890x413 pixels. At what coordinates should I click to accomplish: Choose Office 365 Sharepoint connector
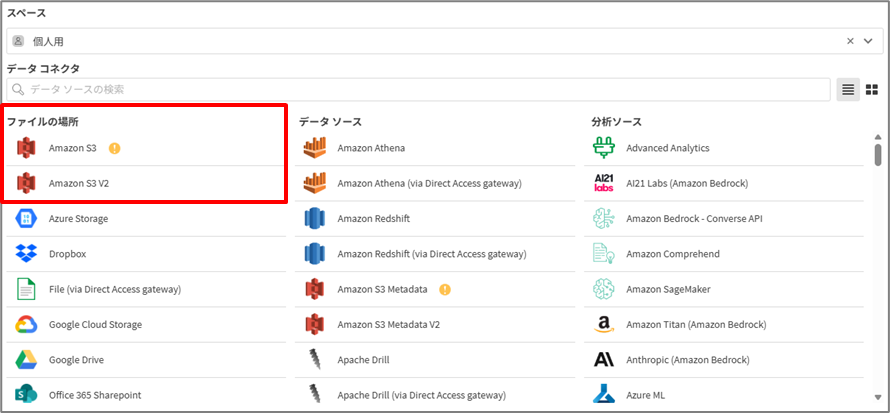95,395
